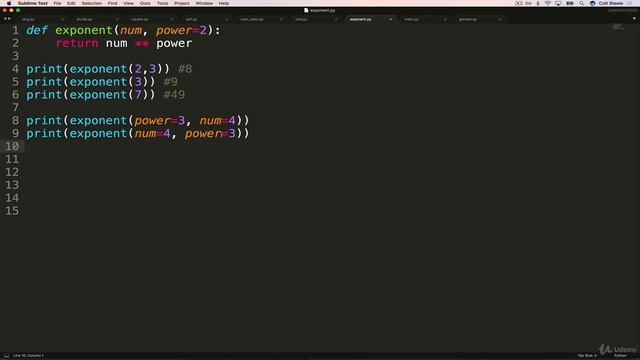The width and height of the screenshot is (640, 360).
Task: Open the View menu
Action: click(129, 3)
